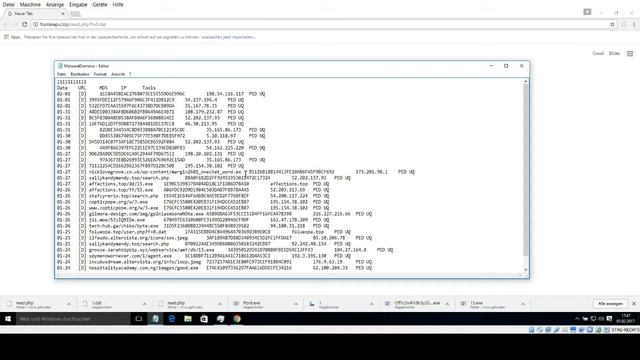Open the Google apps grid icon
This screenshot has width=640, height=360.
(630, 53)
